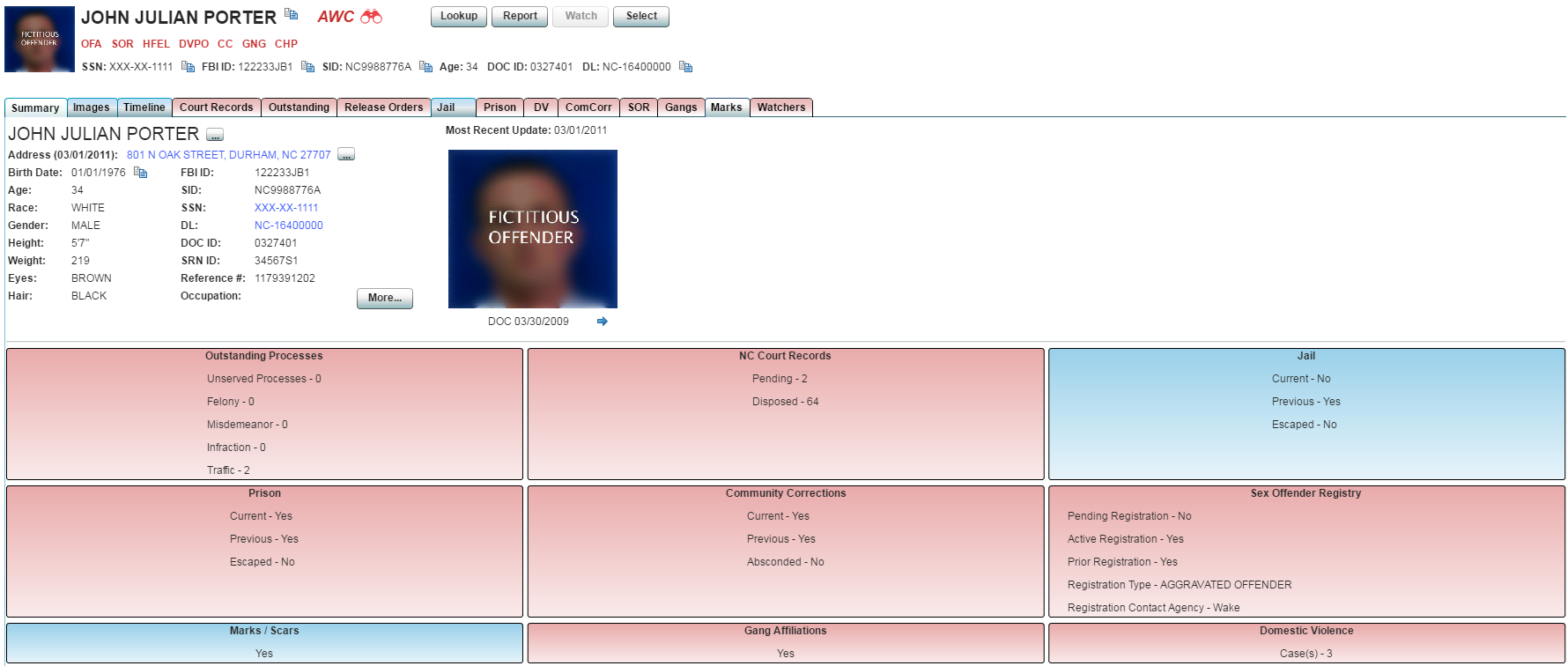The height and width of the screenshot is (666, 1568).
Task: Open the Gang Affiliations panel header
Action: point(786,631)
